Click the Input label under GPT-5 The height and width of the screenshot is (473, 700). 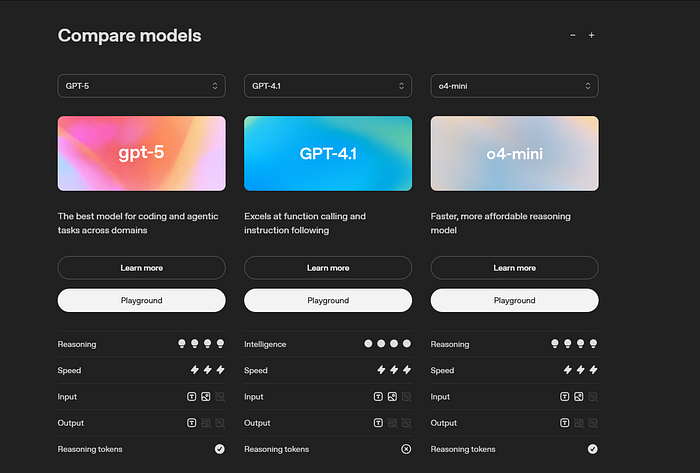(67, 397)
